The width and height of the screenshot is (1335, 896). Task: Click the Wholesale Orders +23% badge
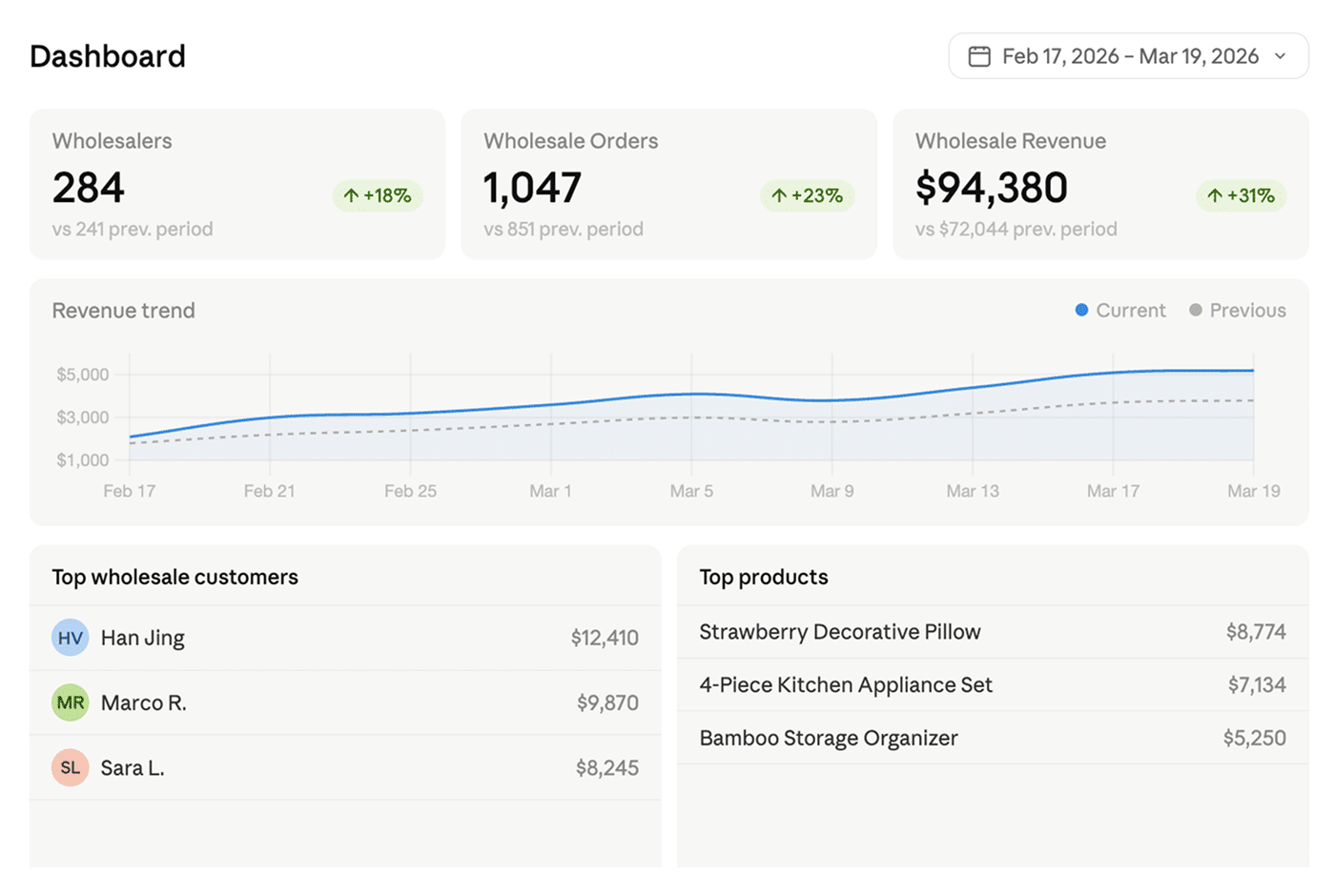point(807,195)
